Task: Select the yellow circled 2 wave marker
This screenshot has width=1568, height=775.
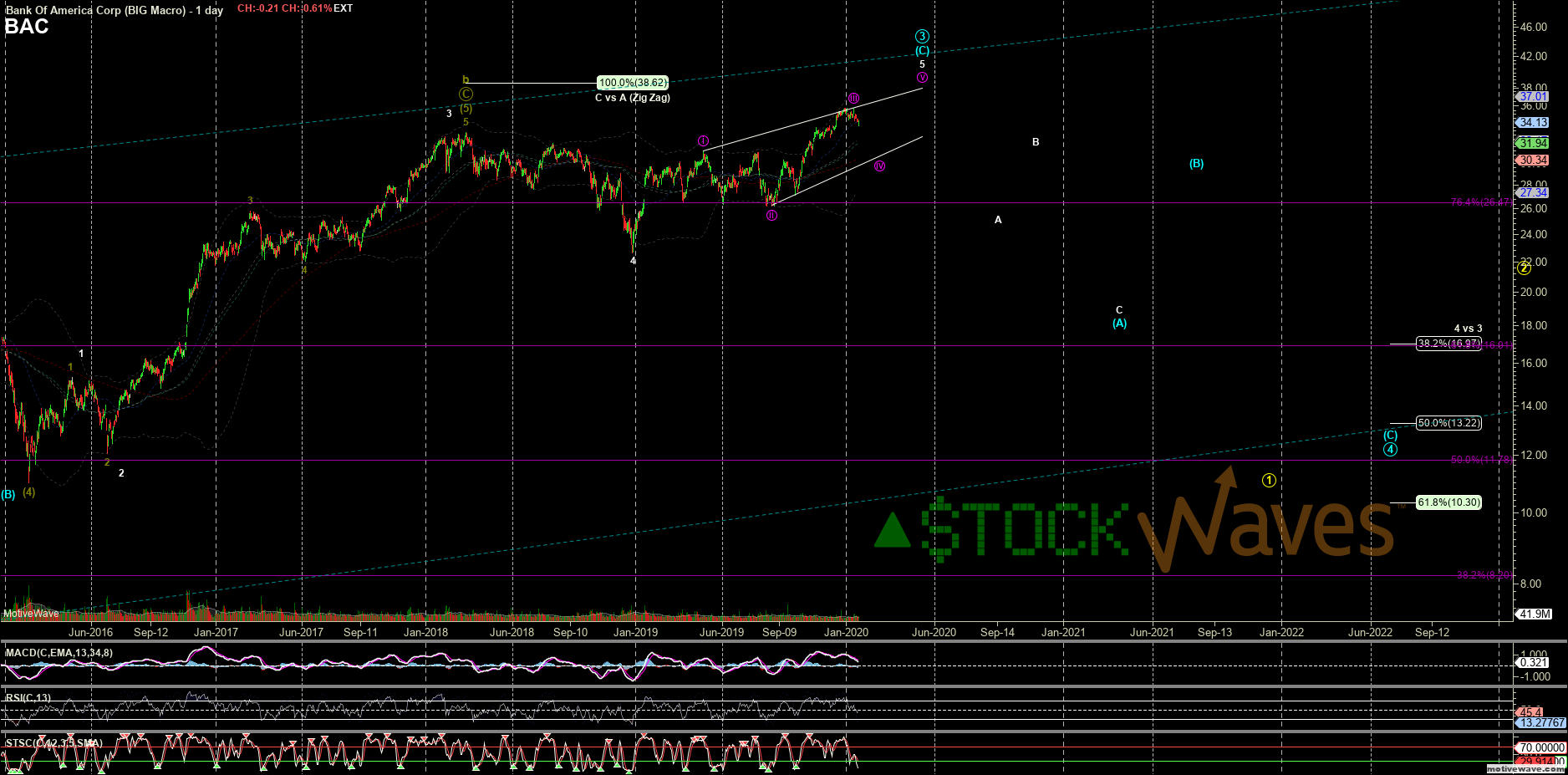Action: coord(1524,268)
